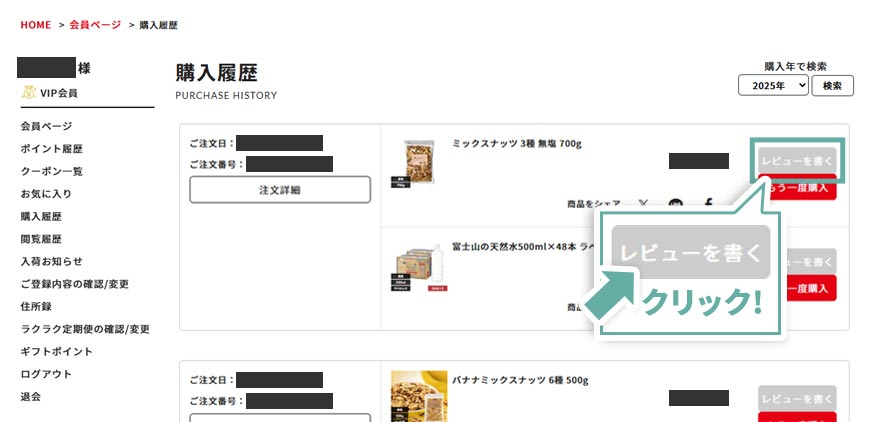Go to HOME breadcrumb link
Viewport: 880px width, 422px height.
[x=35, y=24]
